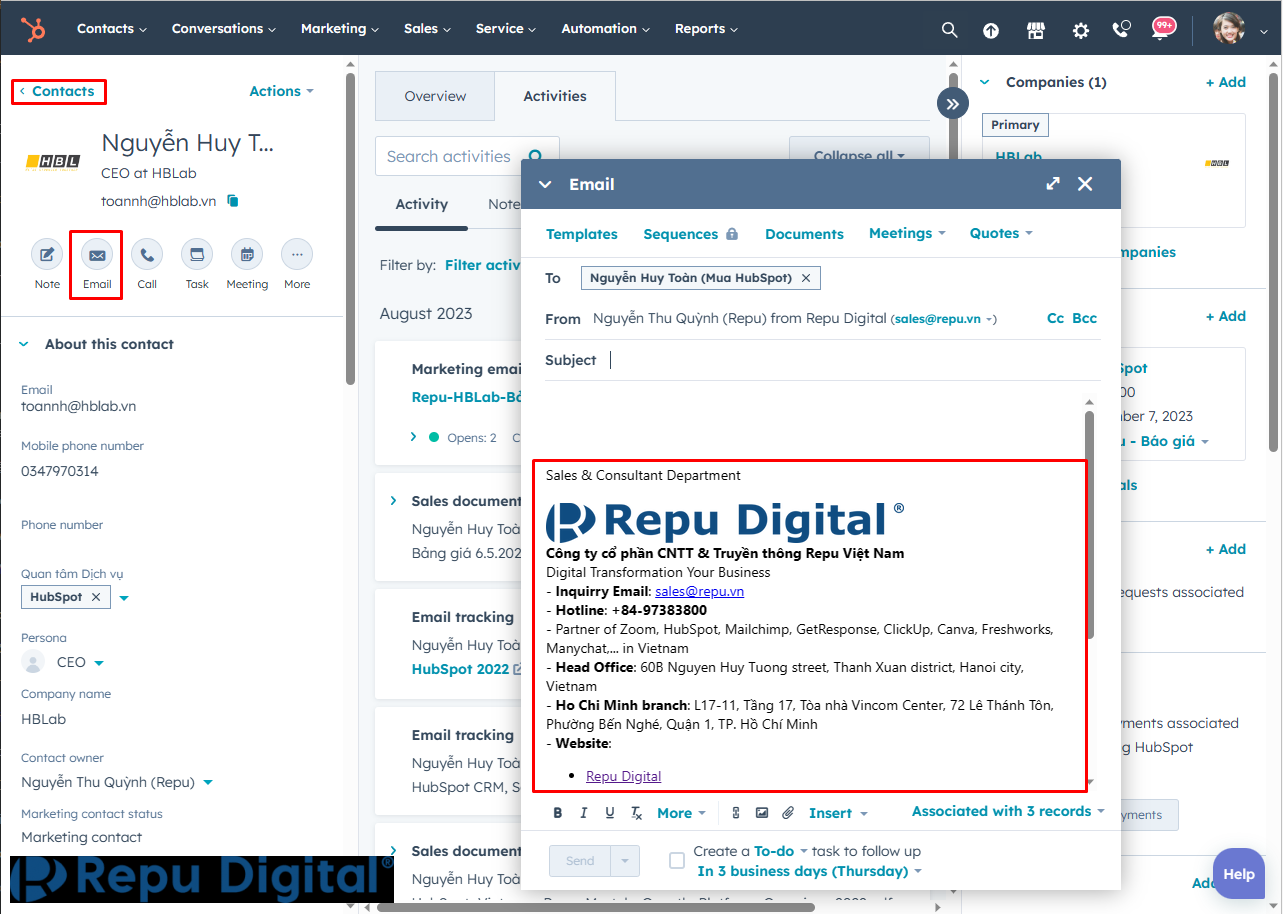
Task: Click the attach file paperclip icon
Action: click(788, 813)
